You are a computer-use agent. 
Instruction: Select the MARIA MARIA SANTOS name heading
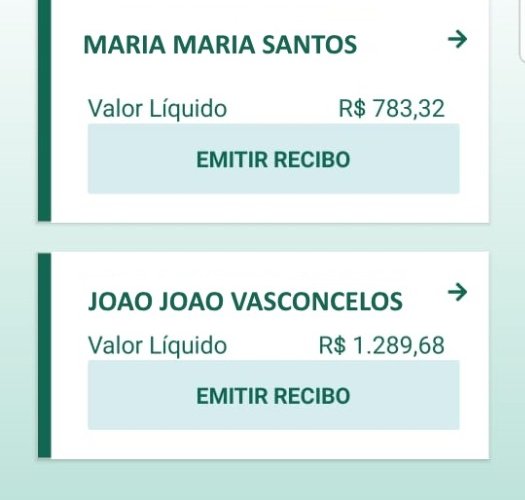tap(220, 45)
